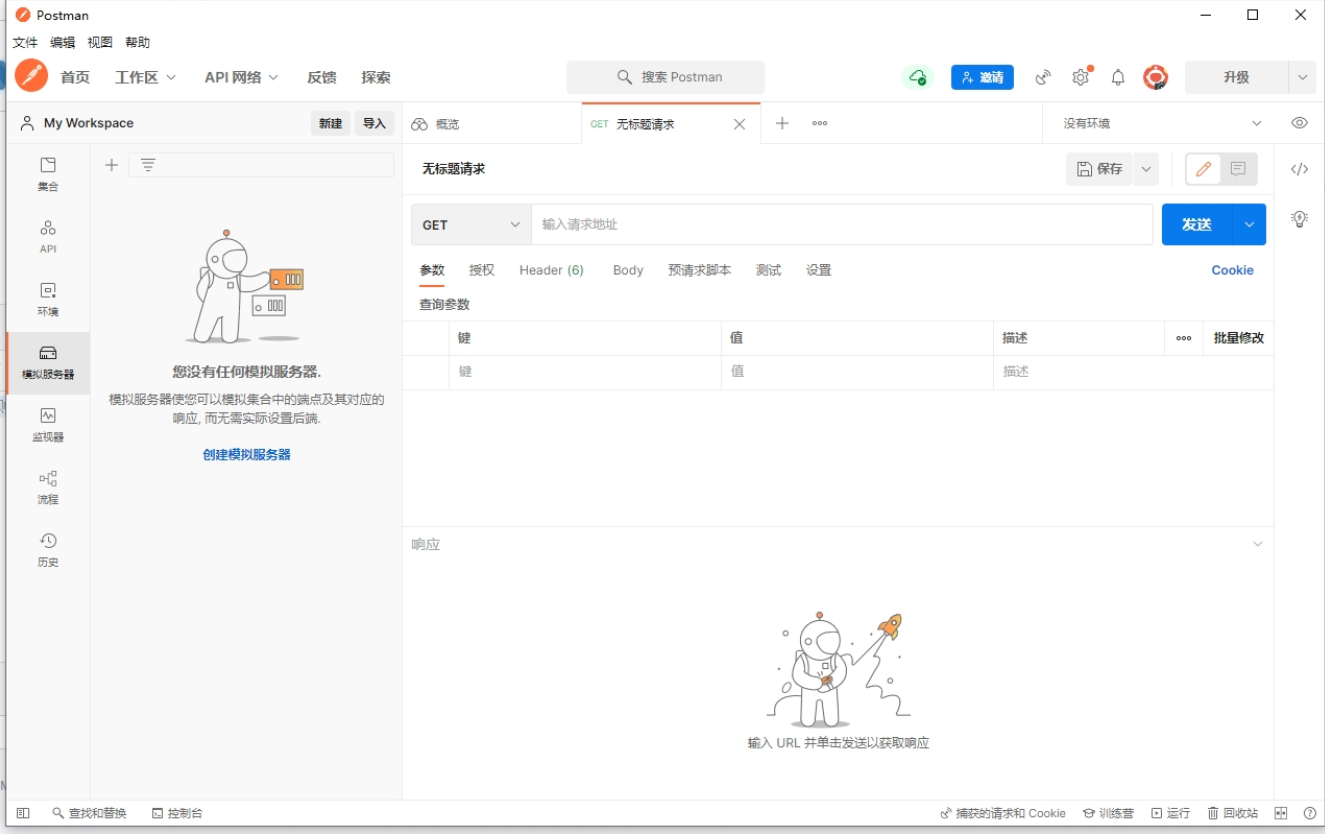1325x836 pixels.
Task: Open the 视图 menu
Action: [x=100, y=42]
